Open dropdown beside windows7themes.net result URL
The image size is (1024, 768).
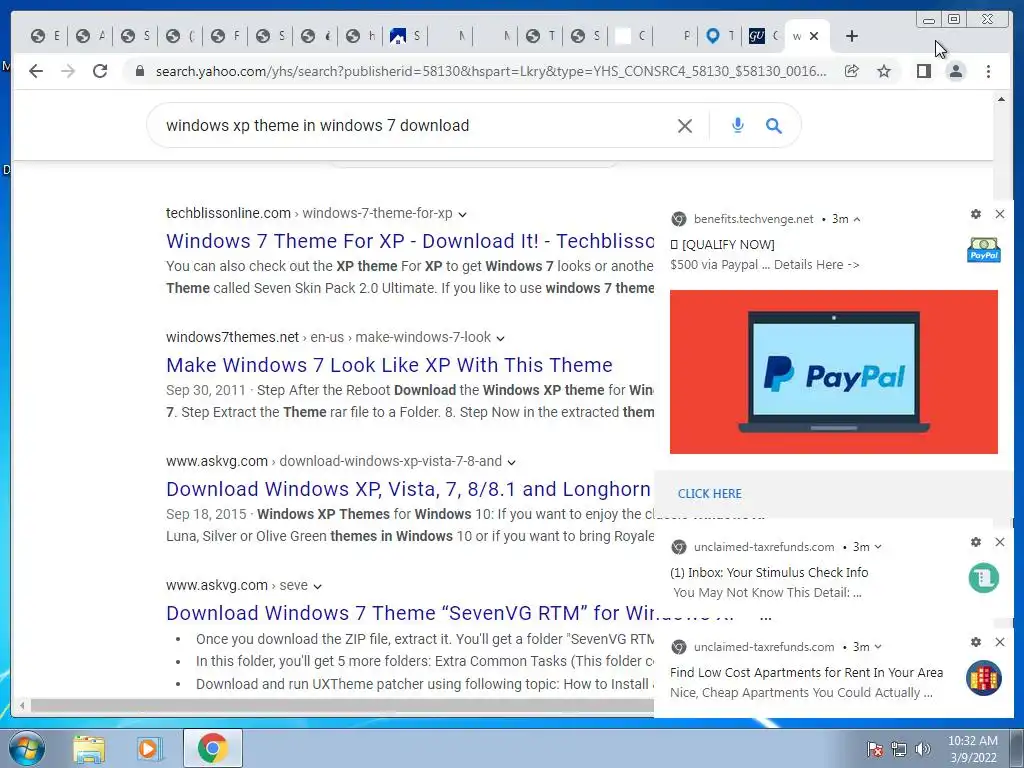click(500, 338)
